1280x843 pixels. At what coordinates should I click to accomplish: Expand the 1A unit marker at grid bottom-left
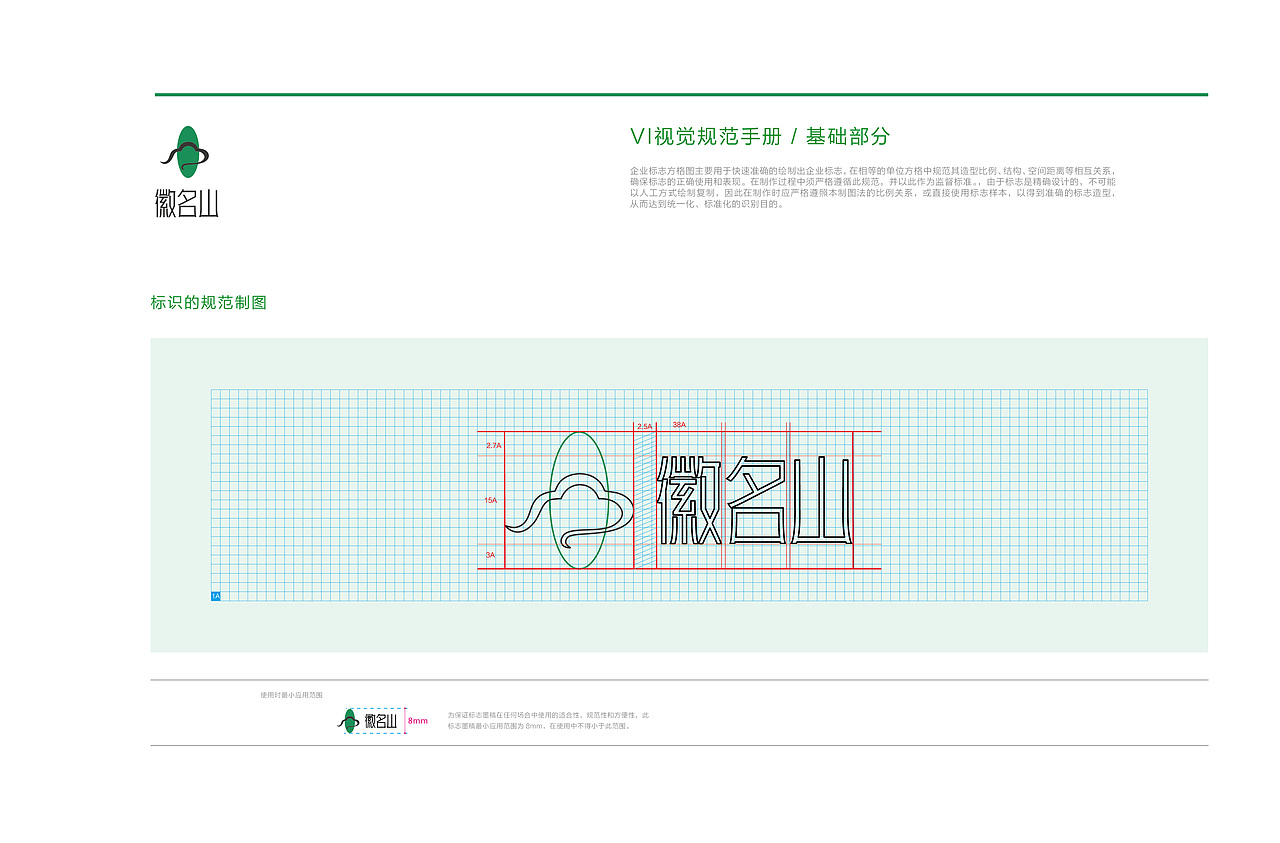pyautogui.click(x=214, y=595)
